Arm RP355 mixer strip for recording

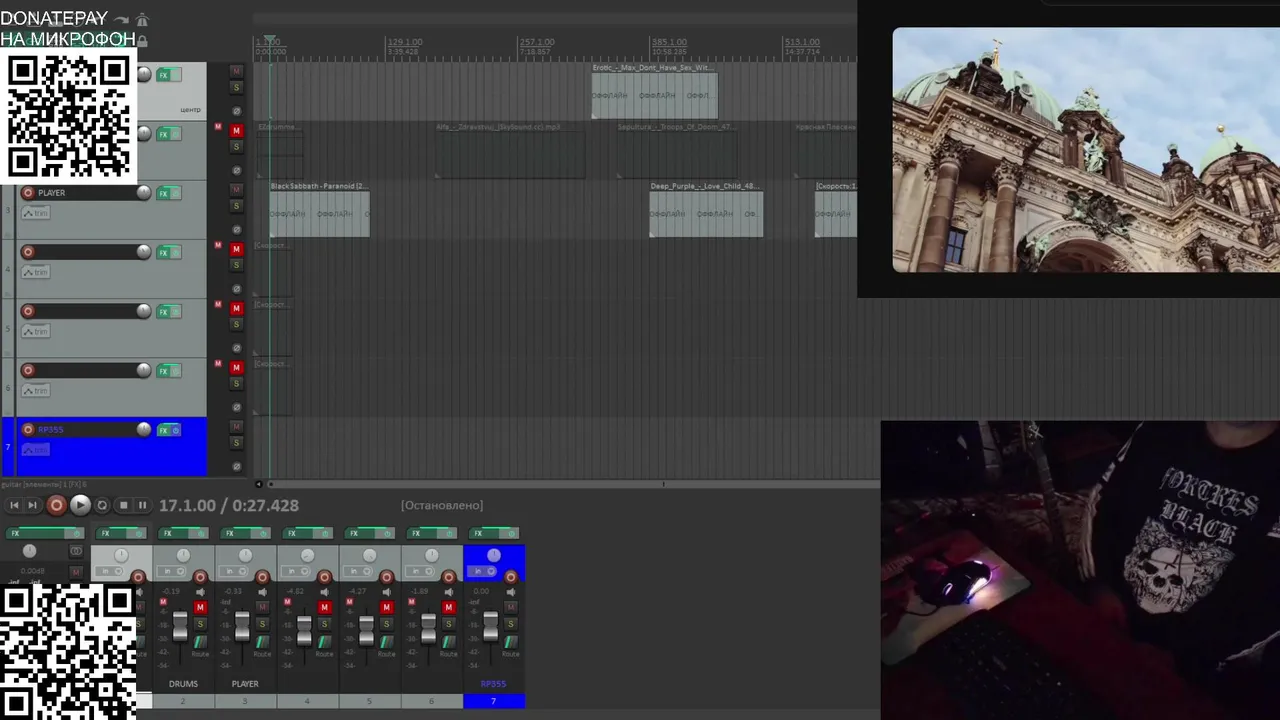pyautogui.click(x=511, y=577)
